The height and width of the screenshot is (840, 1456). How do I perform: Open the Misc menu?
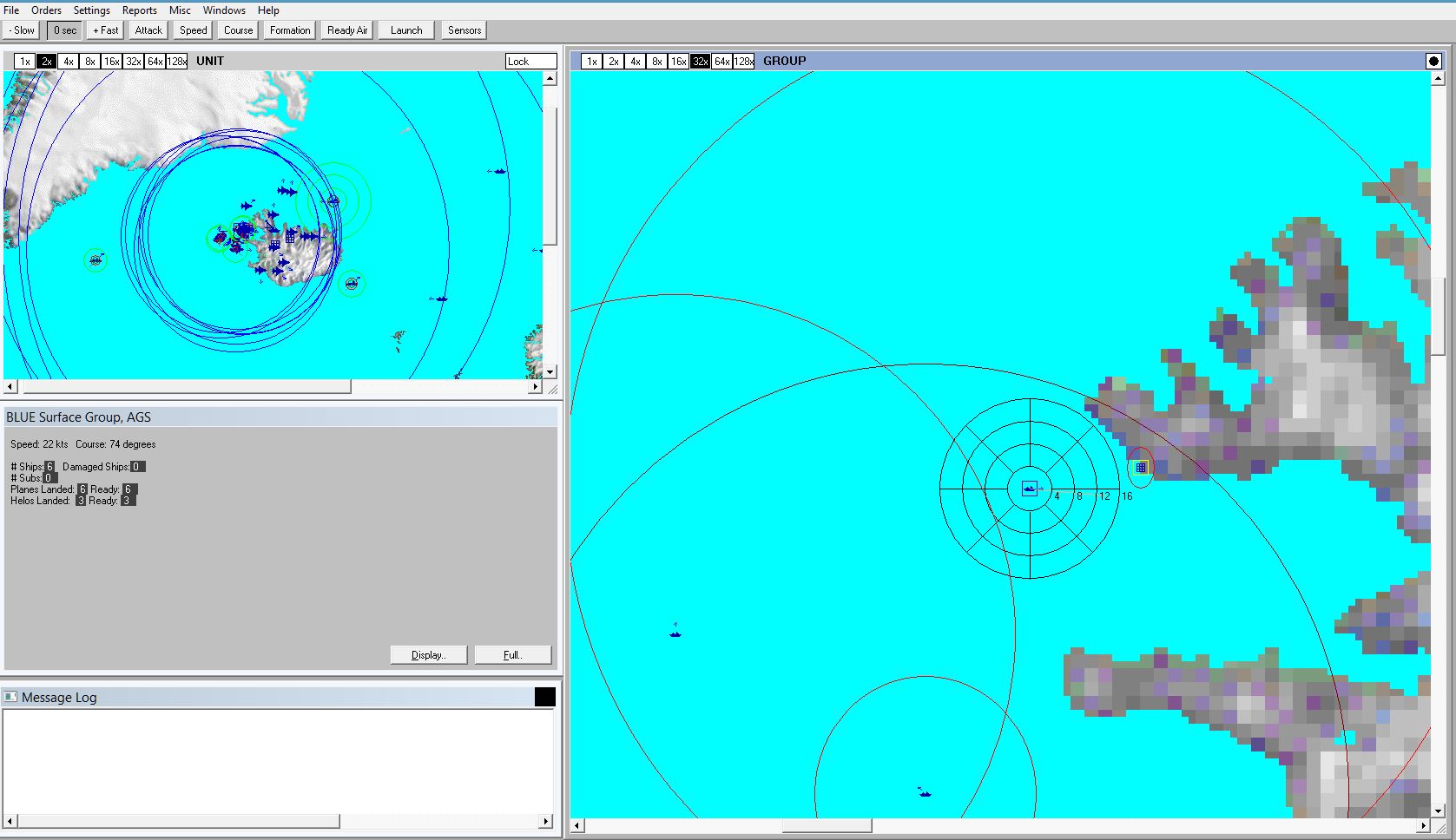(180, 10)
